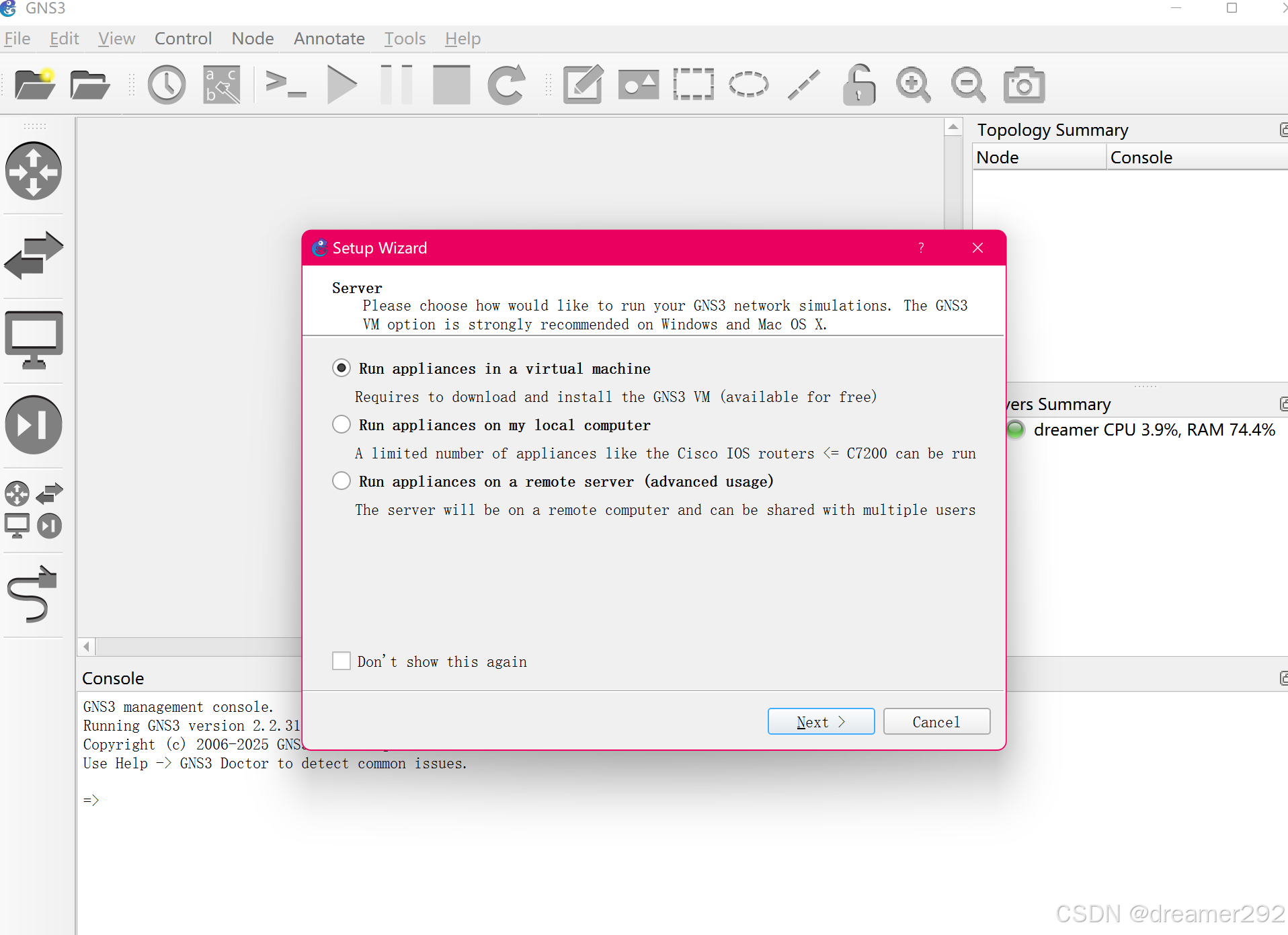1288x935 pixels.
Task: Click the New blank project icon
Action: click(x=35, y=85)
